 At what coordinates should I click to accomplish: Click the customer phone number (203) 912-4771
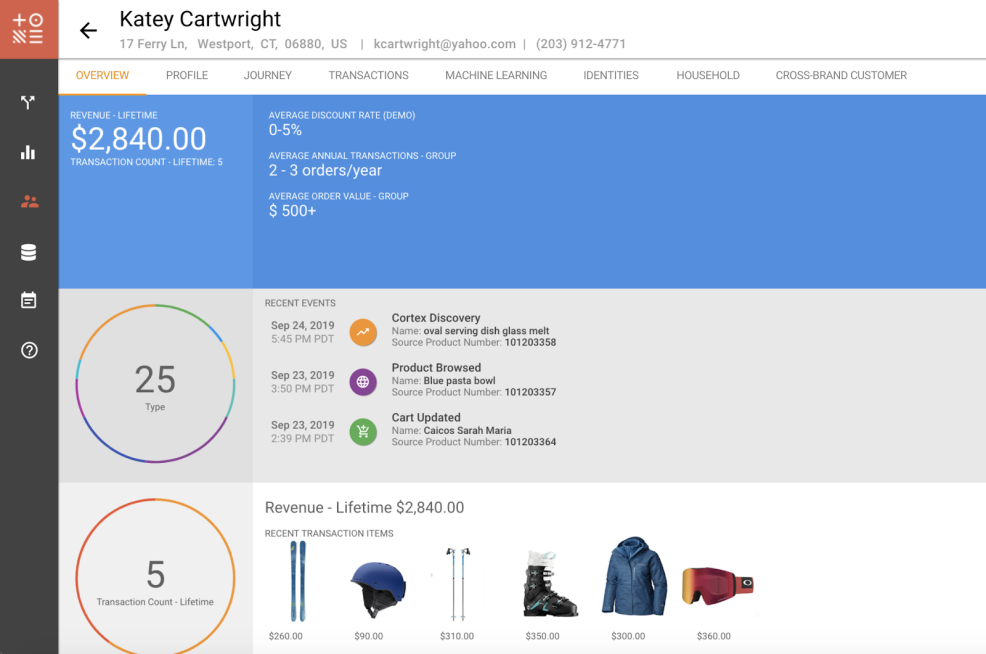[581, 44]
